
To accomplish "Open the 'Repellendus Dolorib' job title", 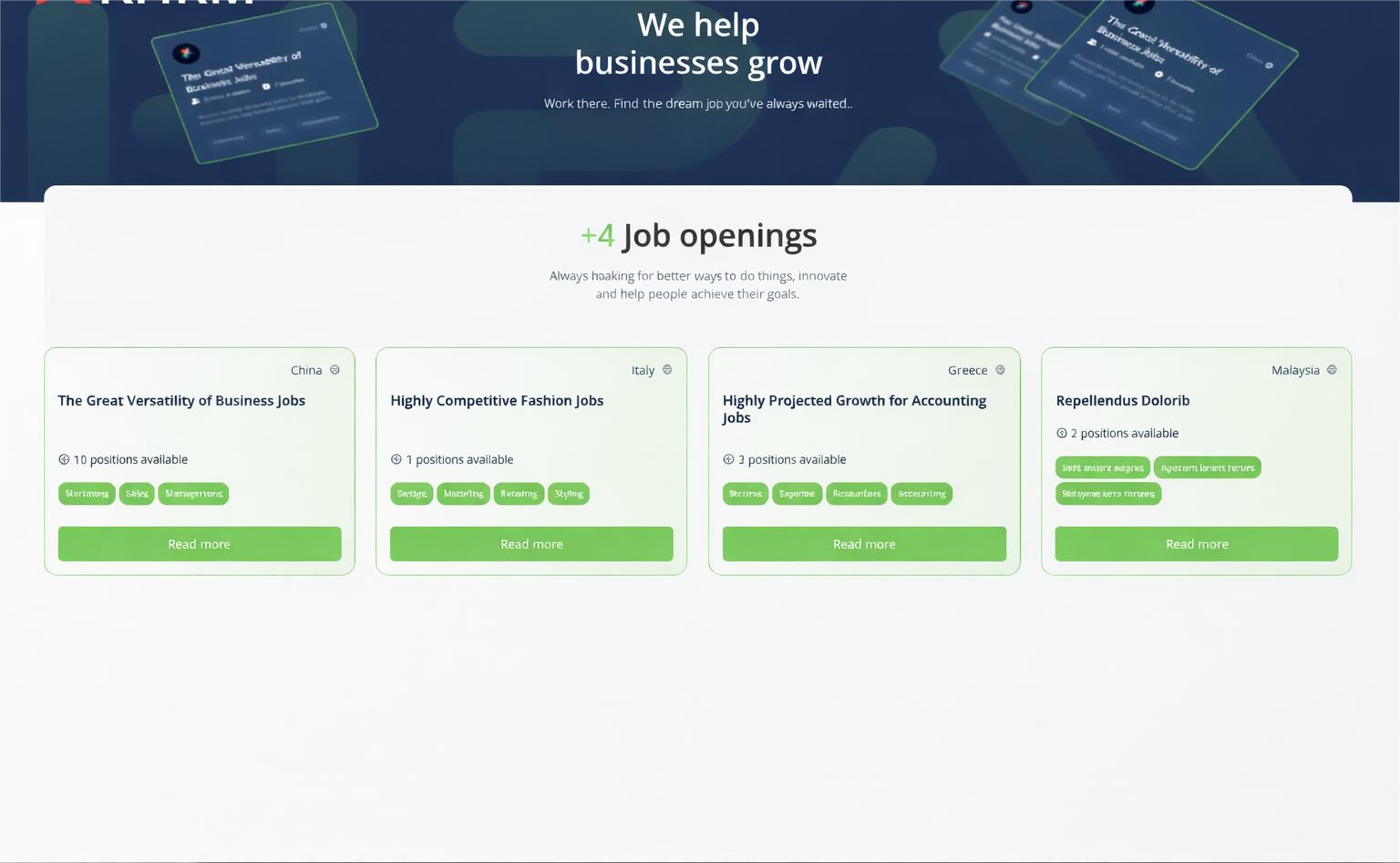I will point(1122,401).
